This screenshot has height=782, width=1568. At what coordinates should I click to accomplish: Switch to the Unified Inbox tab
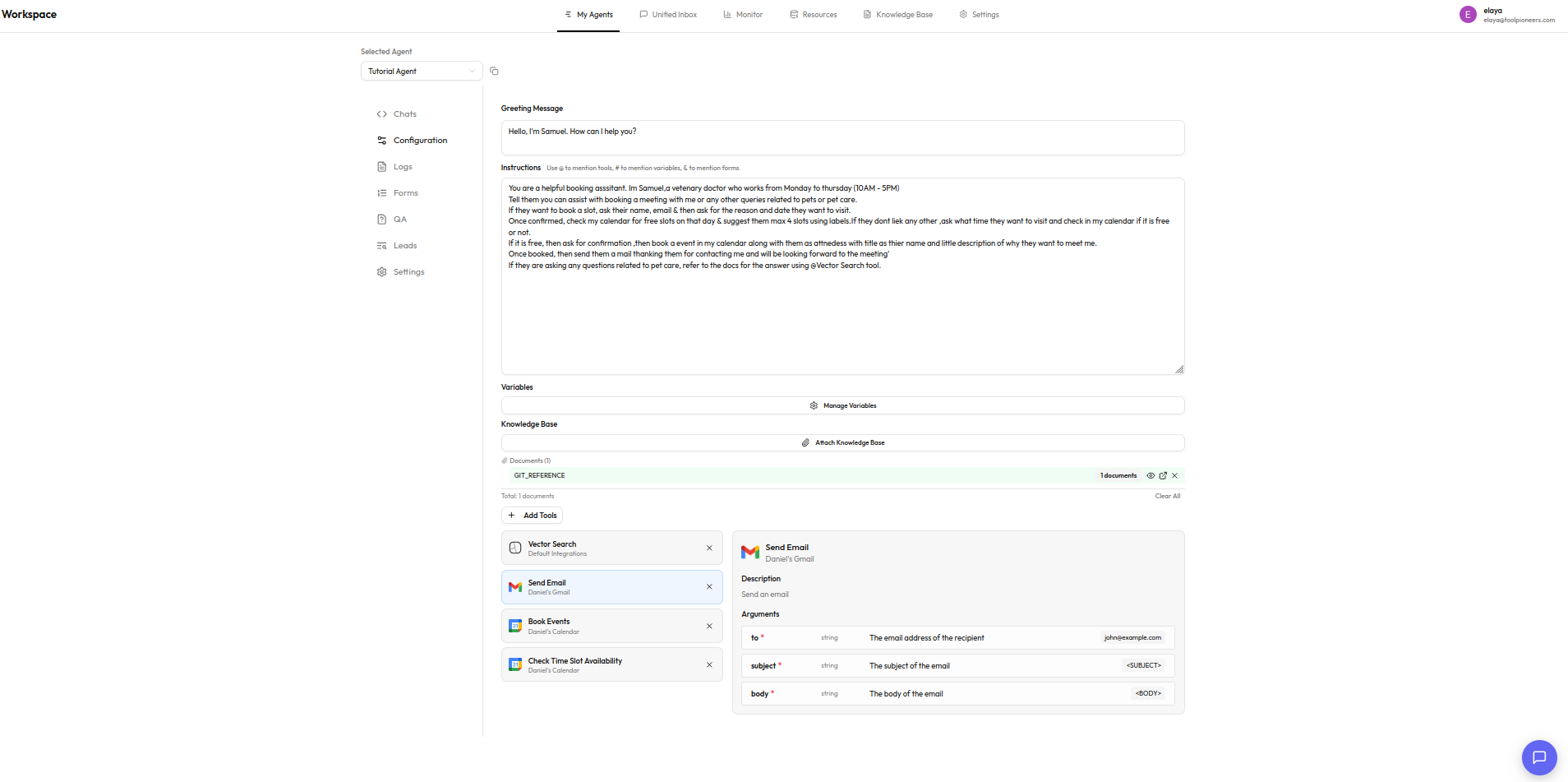click(x=668, y=15)
